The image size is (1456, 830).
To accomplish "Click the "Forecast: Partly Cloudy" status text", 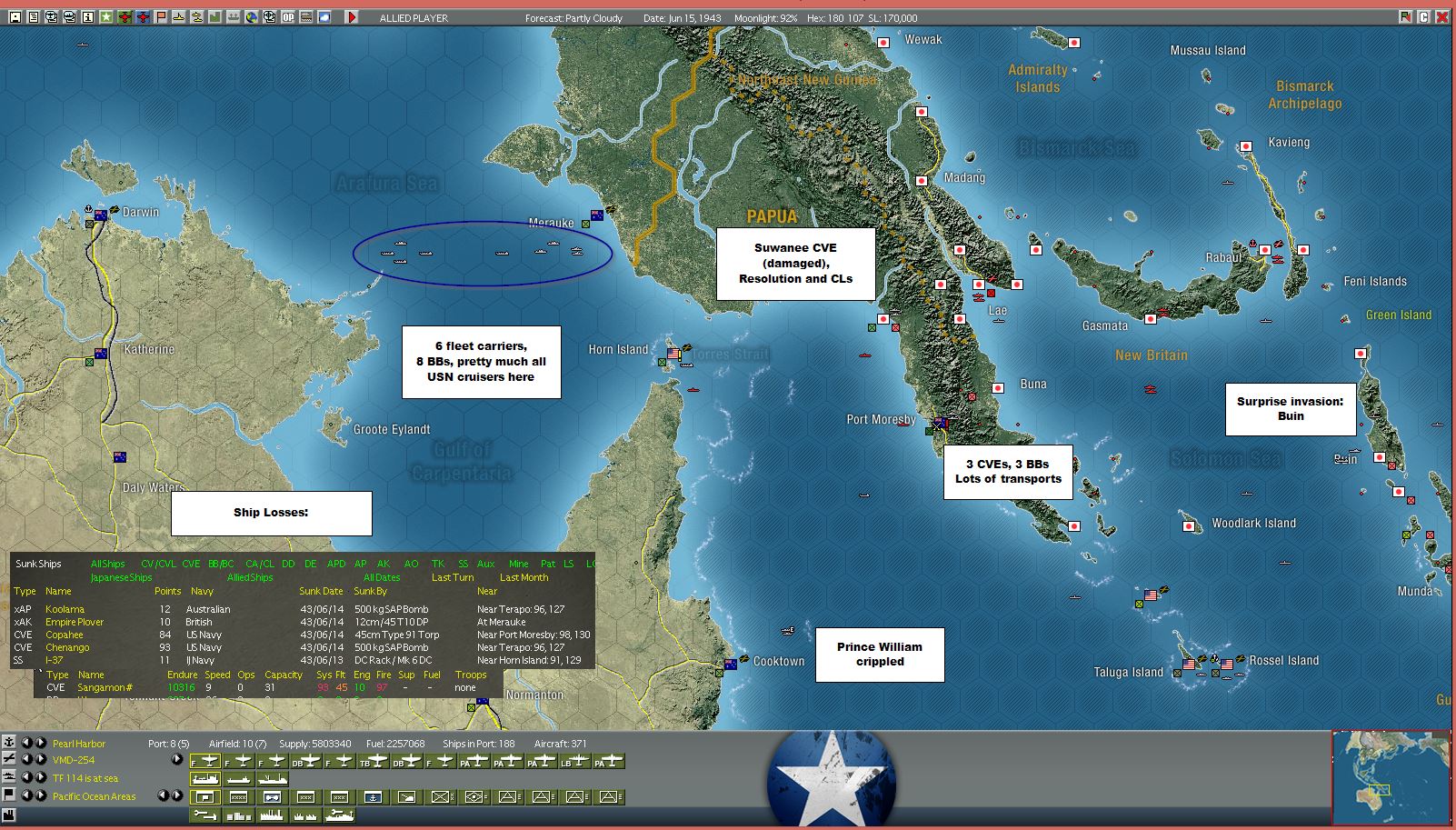I will [x=573, y=18].
